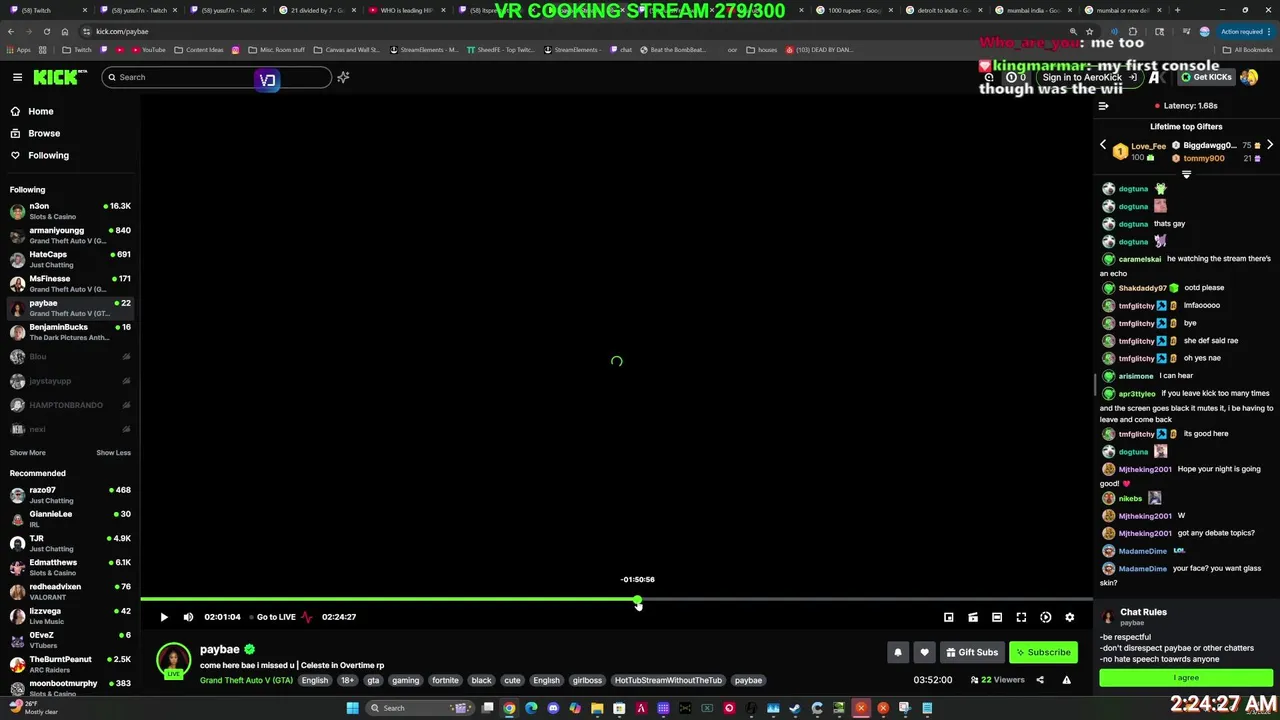The height and width of the screenshot is (720, 1280).
Task: Open the 'Content Ideas' bookmark folder
Action: coord(198,49)
